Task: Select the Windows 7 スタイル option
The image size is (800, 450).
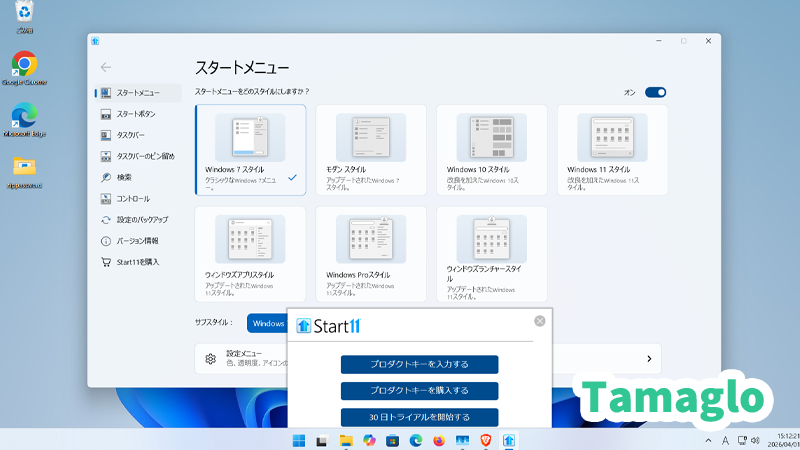Action: click(x=250, y=150)
